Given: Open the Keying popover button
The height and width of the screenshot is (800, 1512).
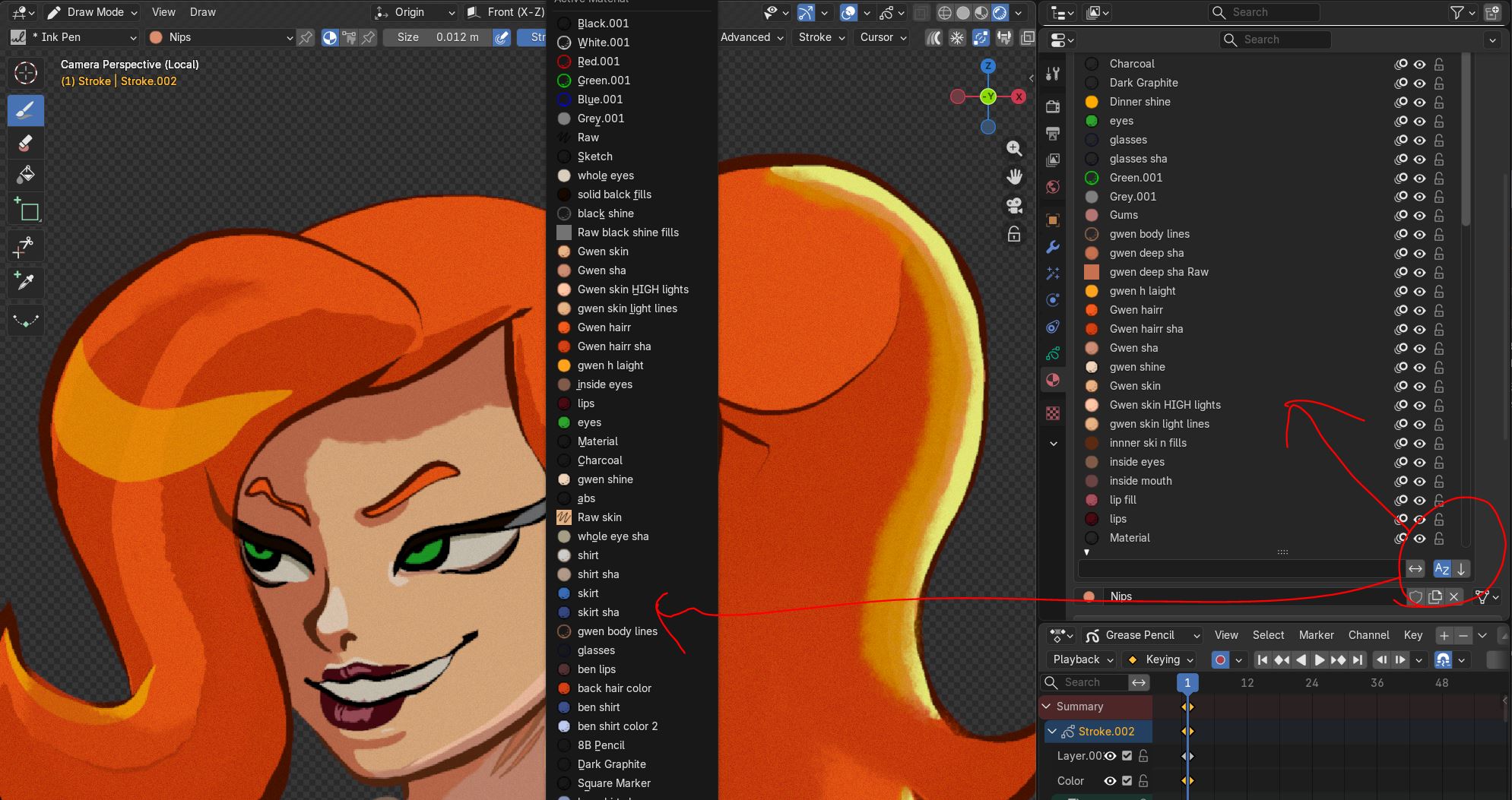Looking at the screenshot, I should [x=1159, y=659].
